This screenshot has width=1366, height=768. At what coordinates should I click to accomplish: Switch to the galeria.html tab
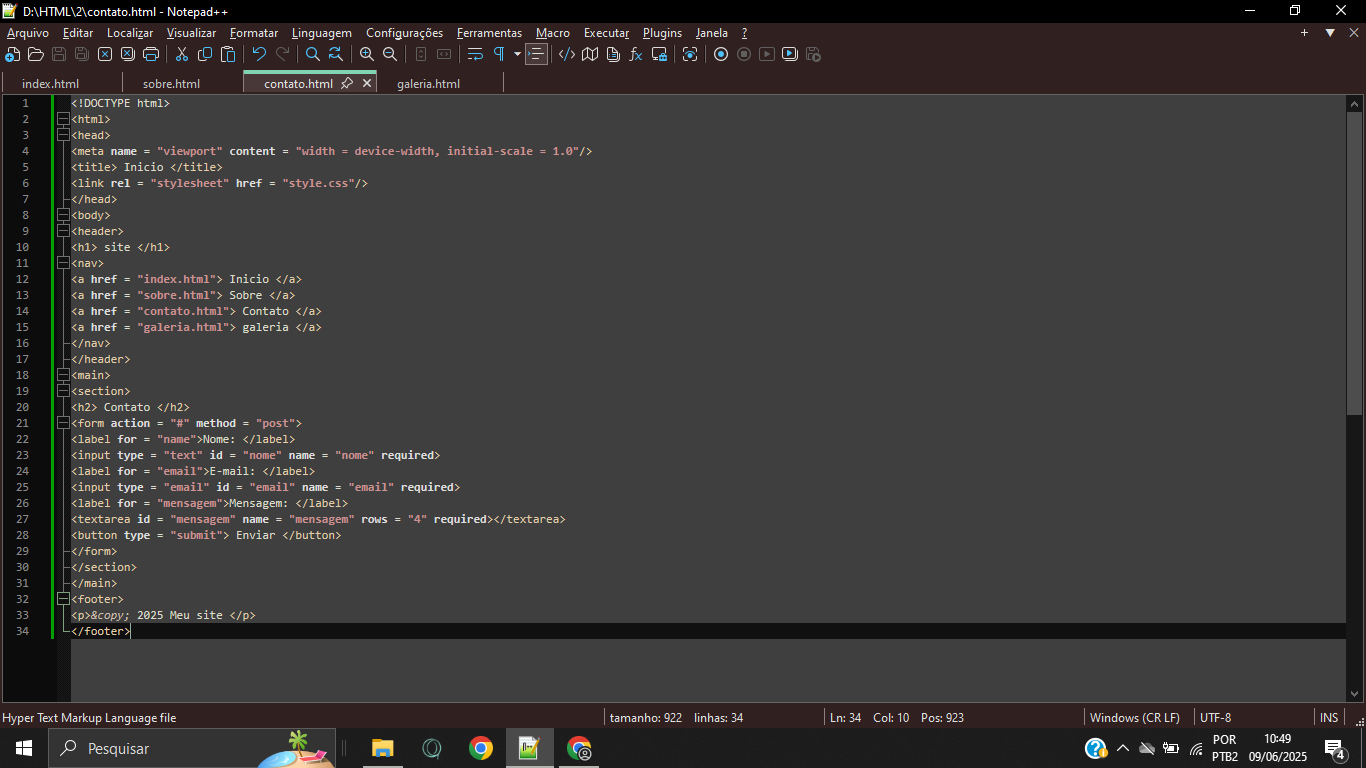(x=428, y=84)
